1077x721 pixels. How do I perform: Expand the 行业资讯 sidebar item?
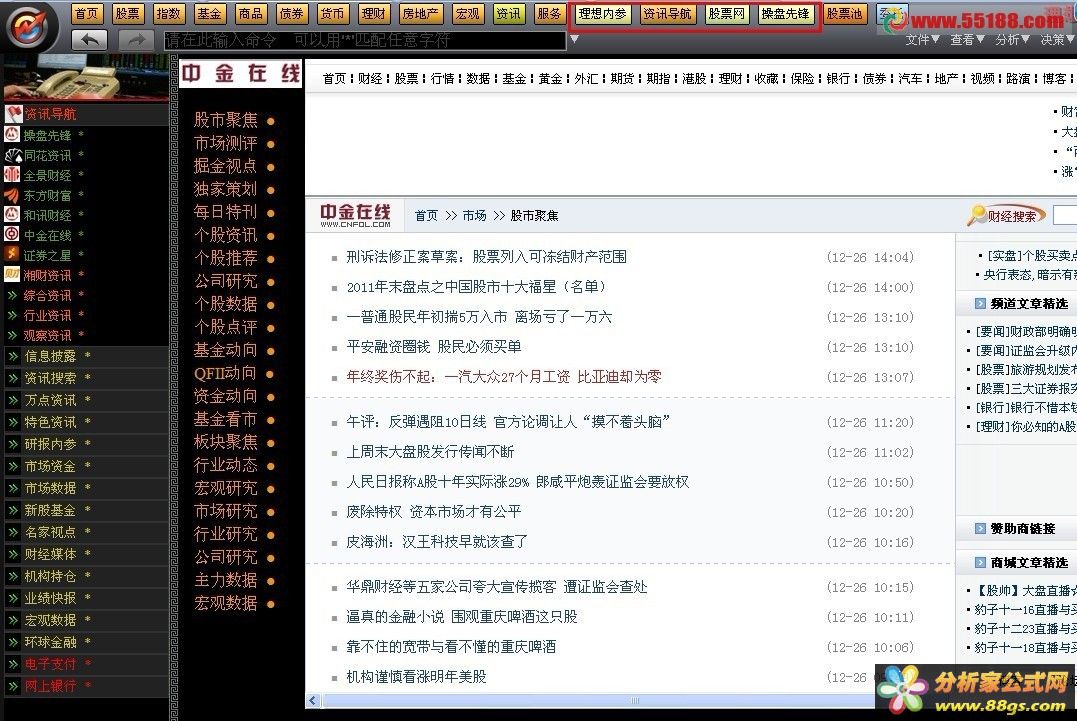[12, 315]
